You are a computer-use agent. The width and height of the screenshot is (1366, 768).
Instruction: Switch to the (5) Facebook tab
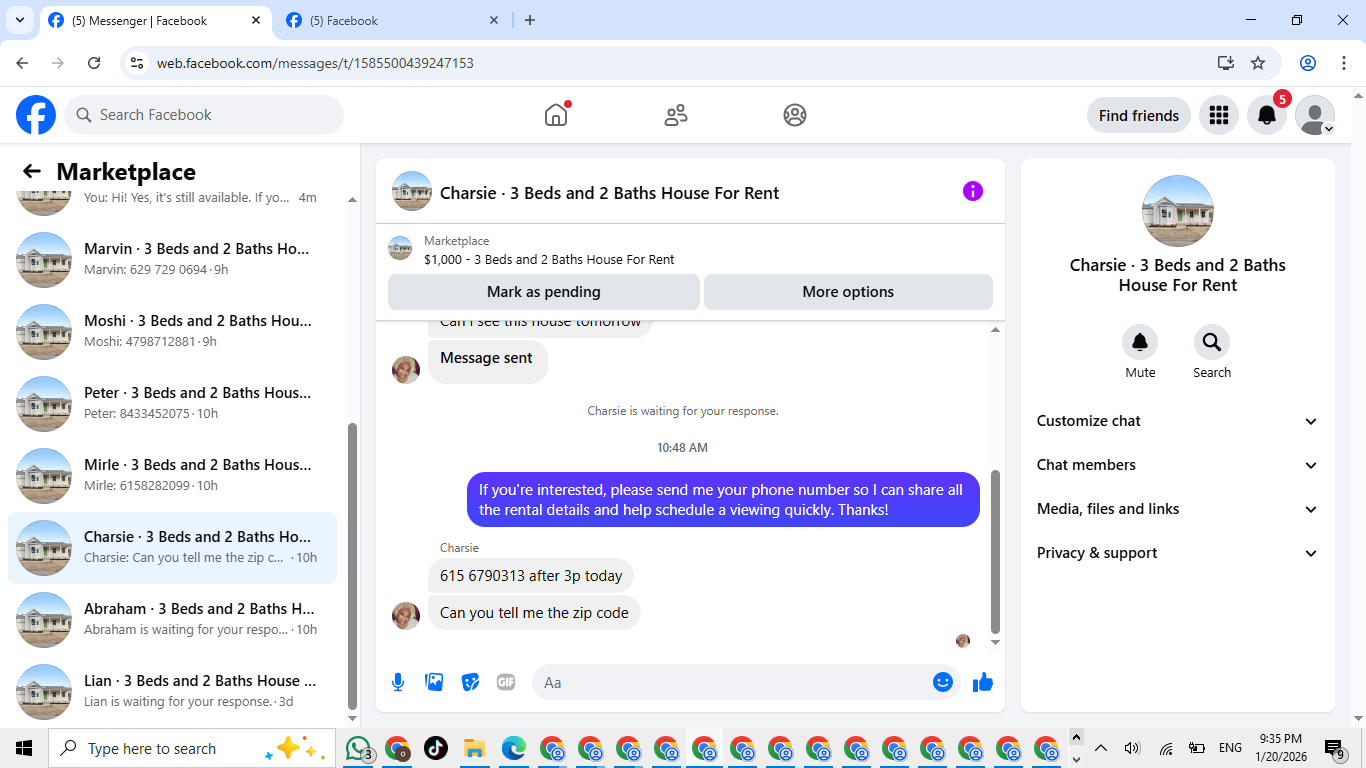coord(392,21)
